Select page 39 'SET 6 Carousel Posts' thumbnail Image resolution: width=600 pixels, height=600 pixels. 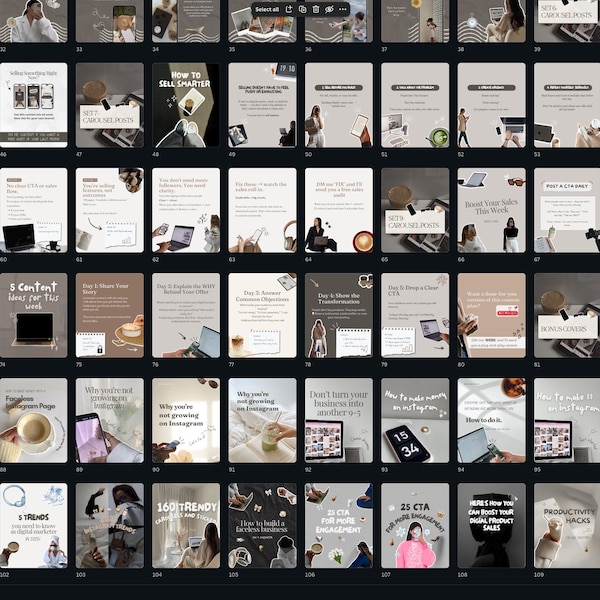(x=567, y=21)
